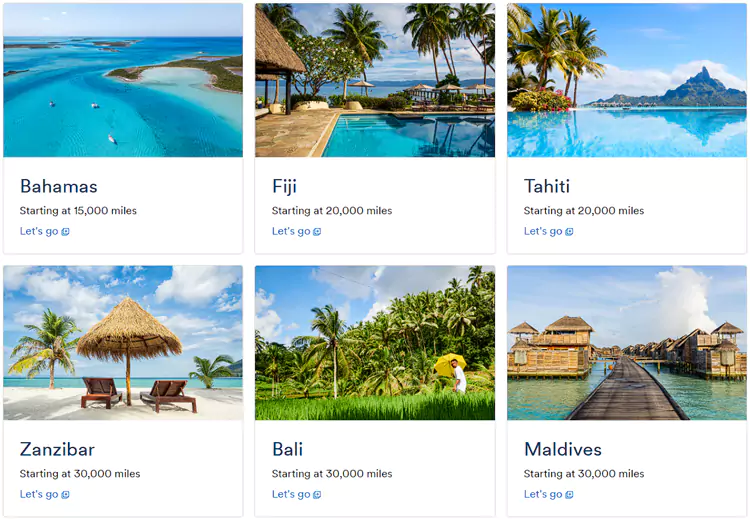The height and width of the screenshot is (520, 750).
Task: Click the external-link icon beside Fiji Let's go
Action: tap(318, 232)
